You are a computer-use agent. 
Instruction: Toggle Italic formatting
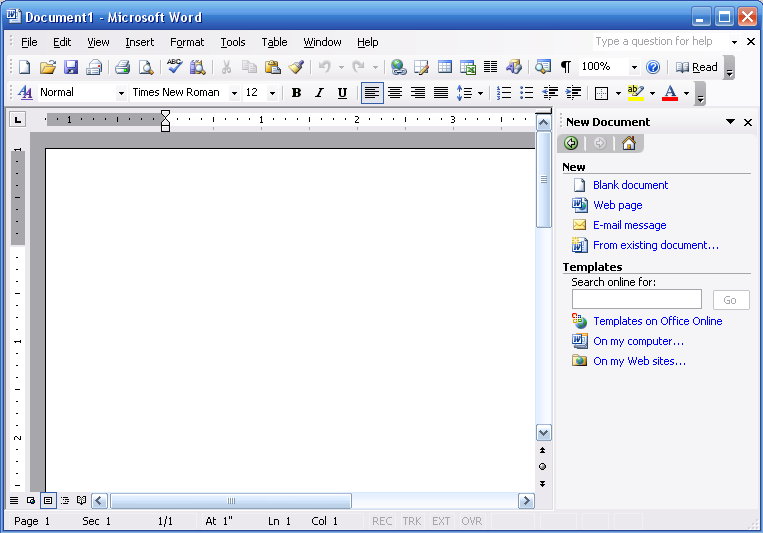click(x=319, y=93)
